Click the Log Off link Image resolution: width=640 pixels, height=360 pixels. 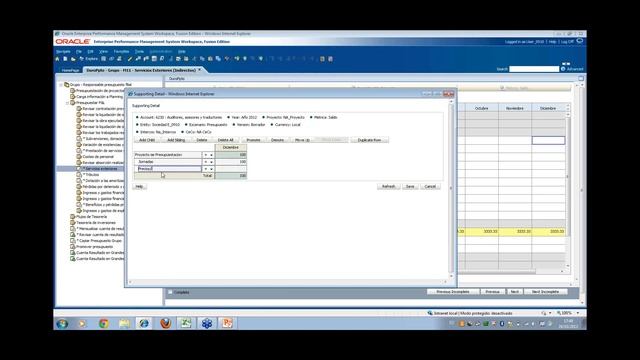tap(567, 42)
